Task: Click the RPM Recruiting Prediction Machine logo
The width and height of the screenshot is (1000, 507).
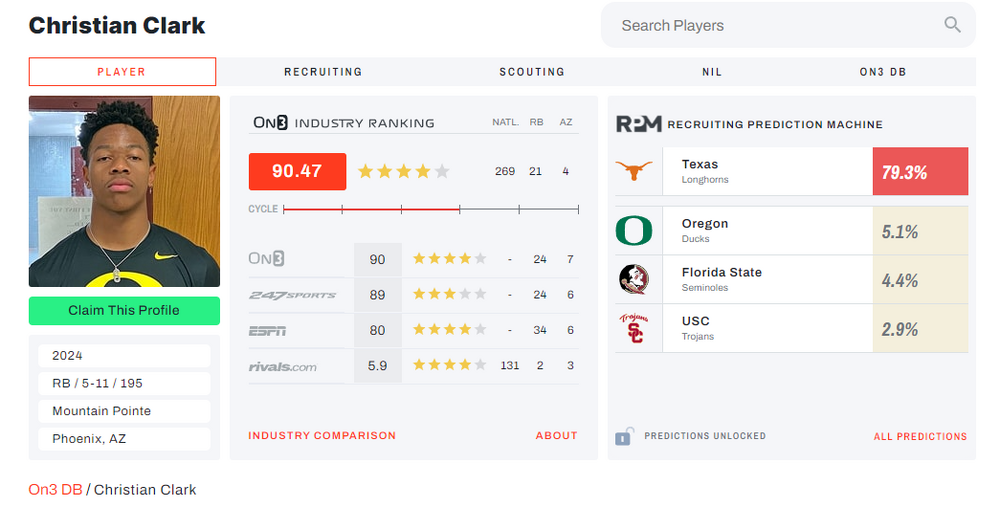Action: click(x=638, y=124)
